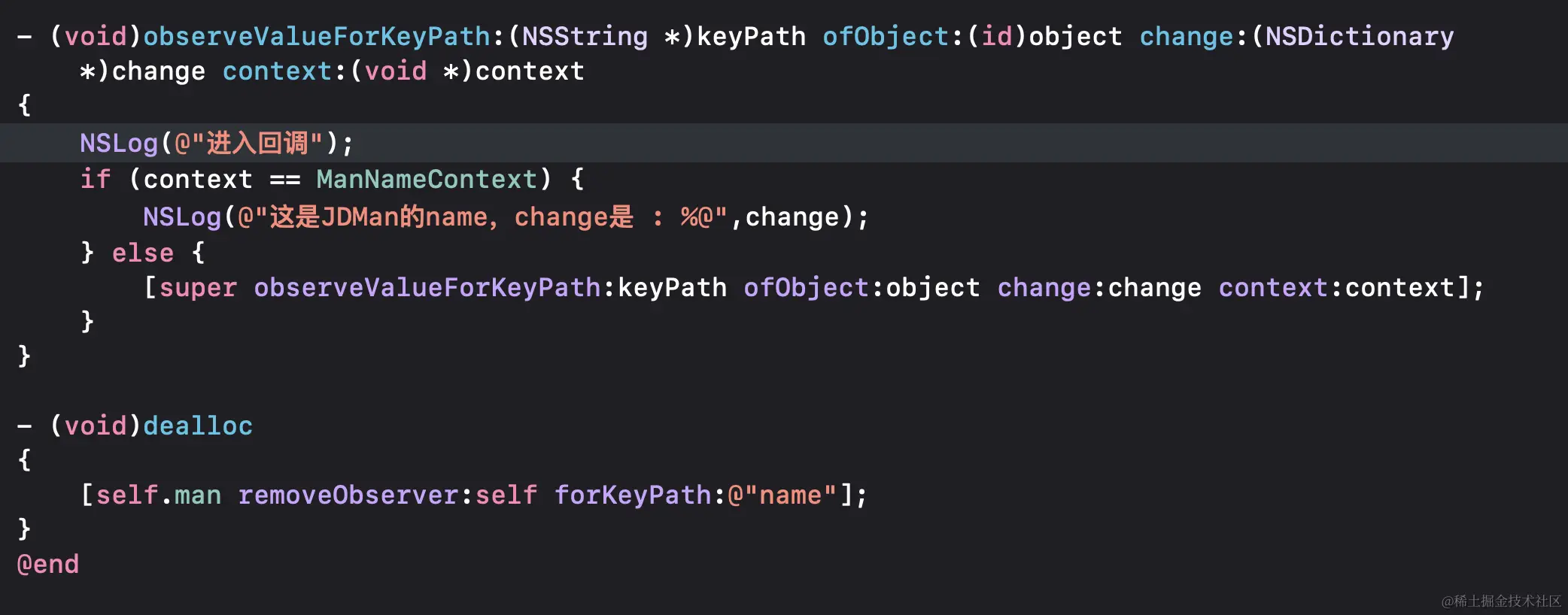Click the @"name" string literal

pyautogui.click(x=782, y=495)
